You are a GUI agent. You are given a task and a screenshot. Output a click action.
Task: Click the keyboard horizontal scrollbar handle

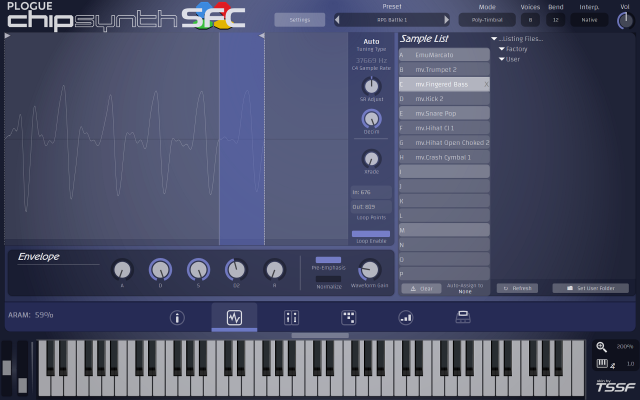point(320,336)
